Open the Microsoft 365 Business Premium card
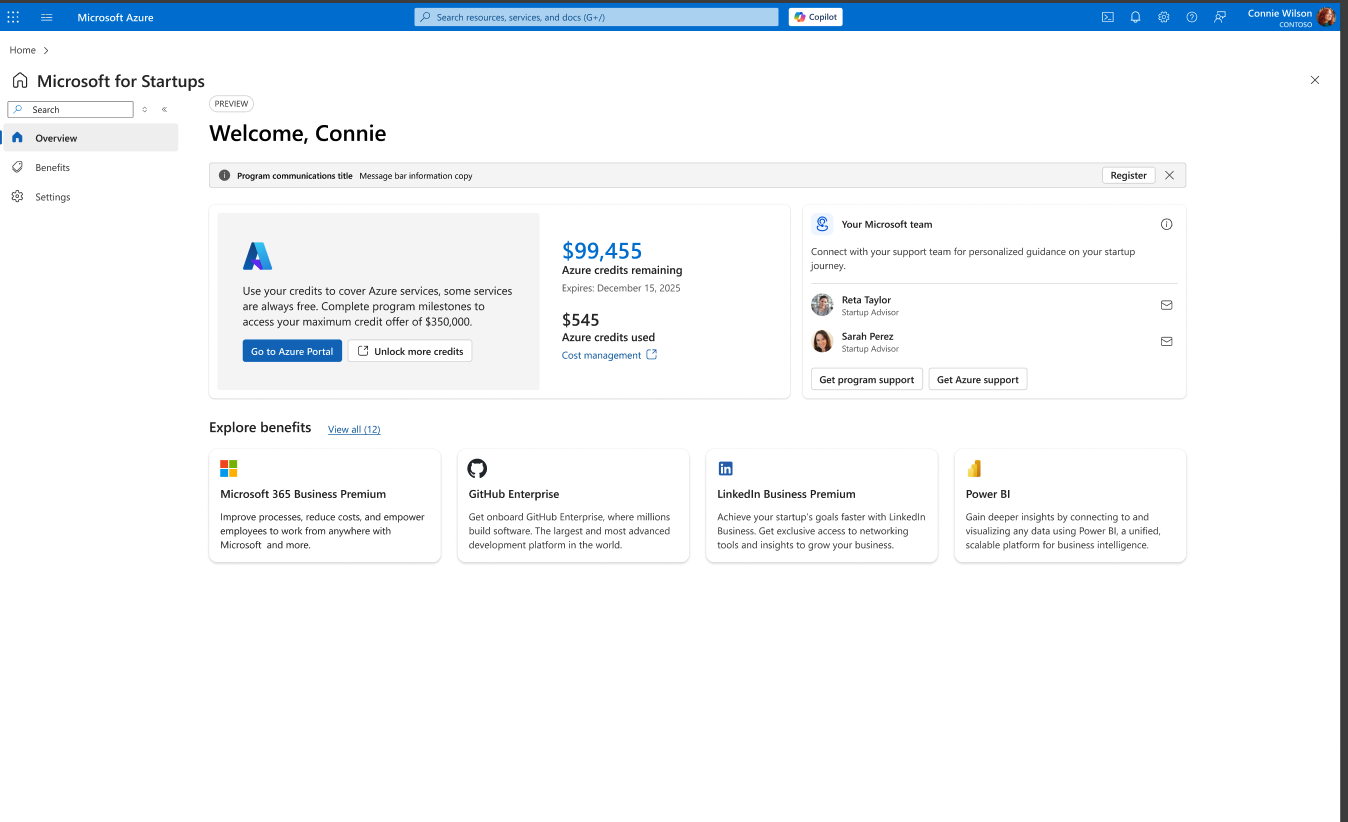This screenshot has width=1348, height=822. (325, 505)
